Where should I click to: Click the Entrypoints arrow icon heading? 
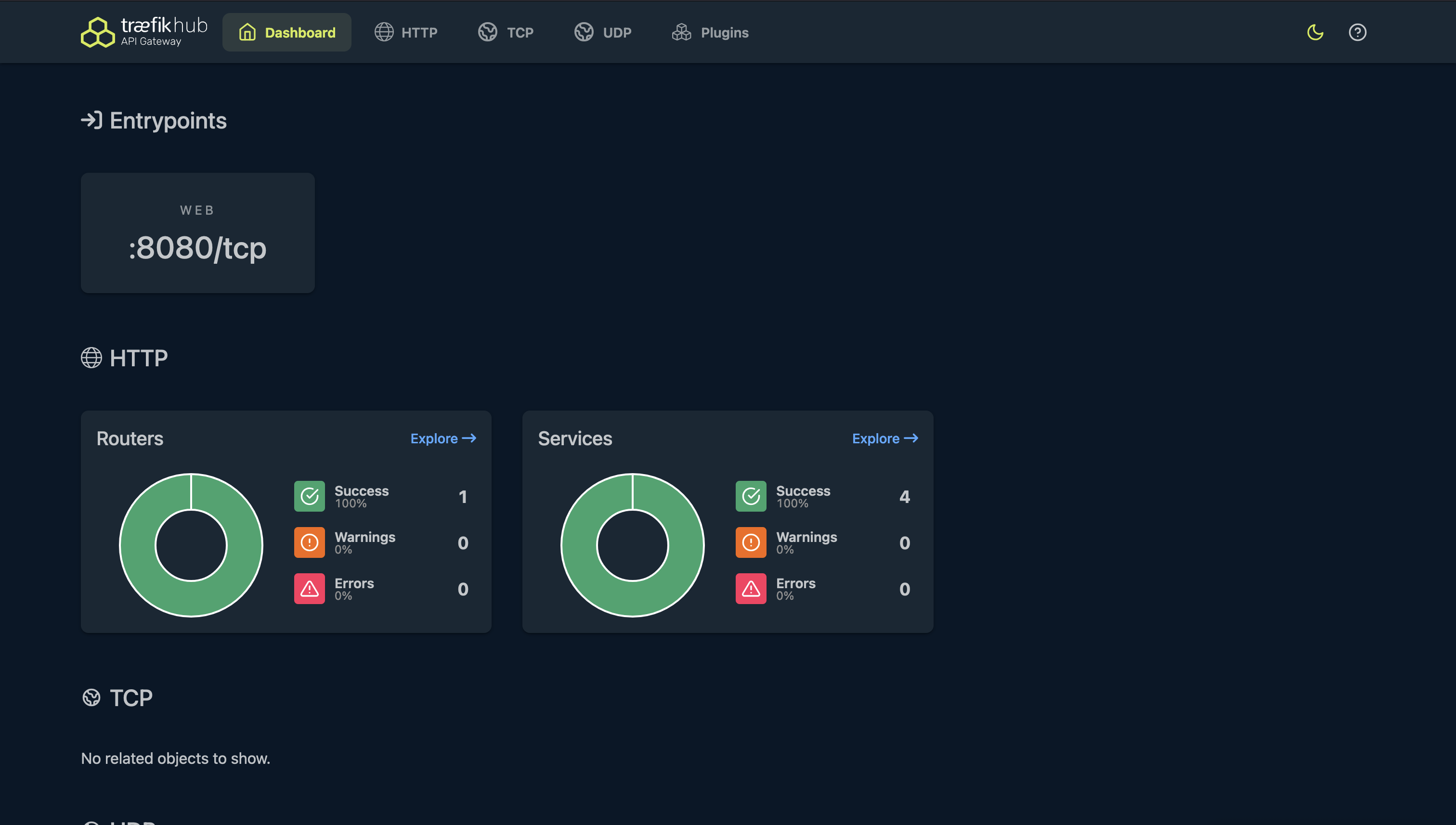[92, 120]
